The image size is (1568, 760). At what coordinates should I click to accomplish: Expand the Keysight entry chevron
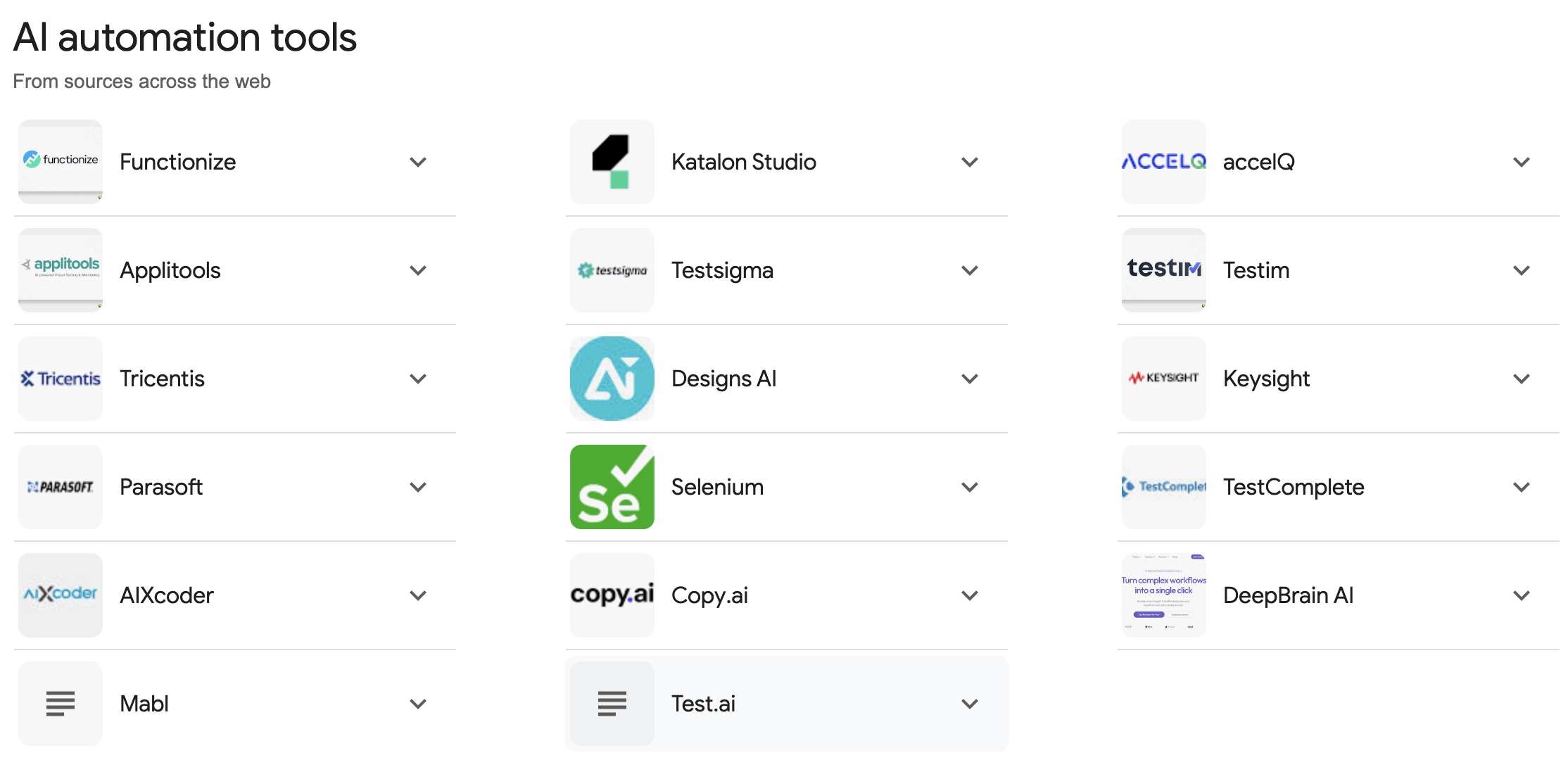1522,379
